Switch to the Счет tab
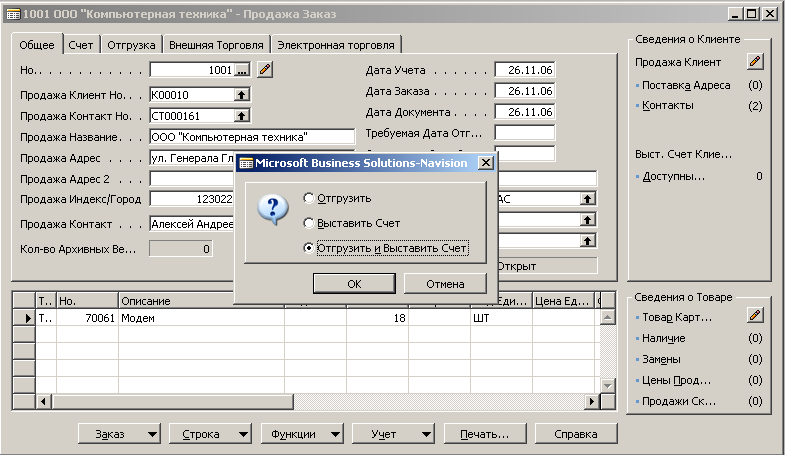785x455 pixels. [81, 45]
